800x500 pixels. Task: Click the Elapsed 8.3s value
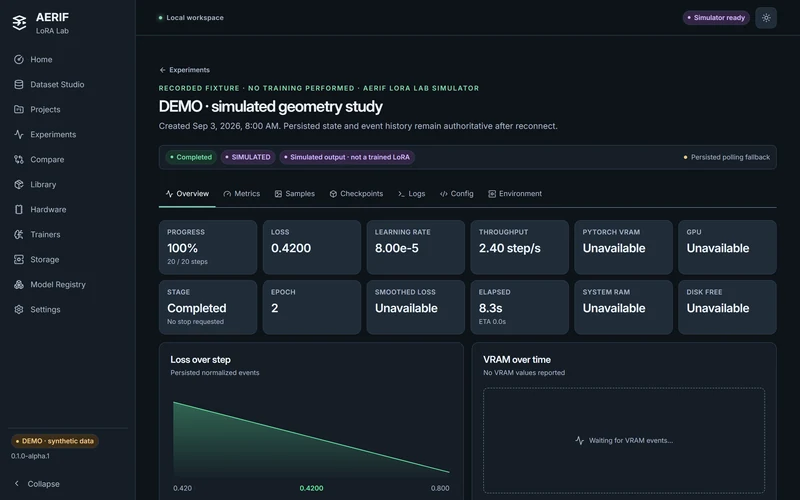coord(490,308)
